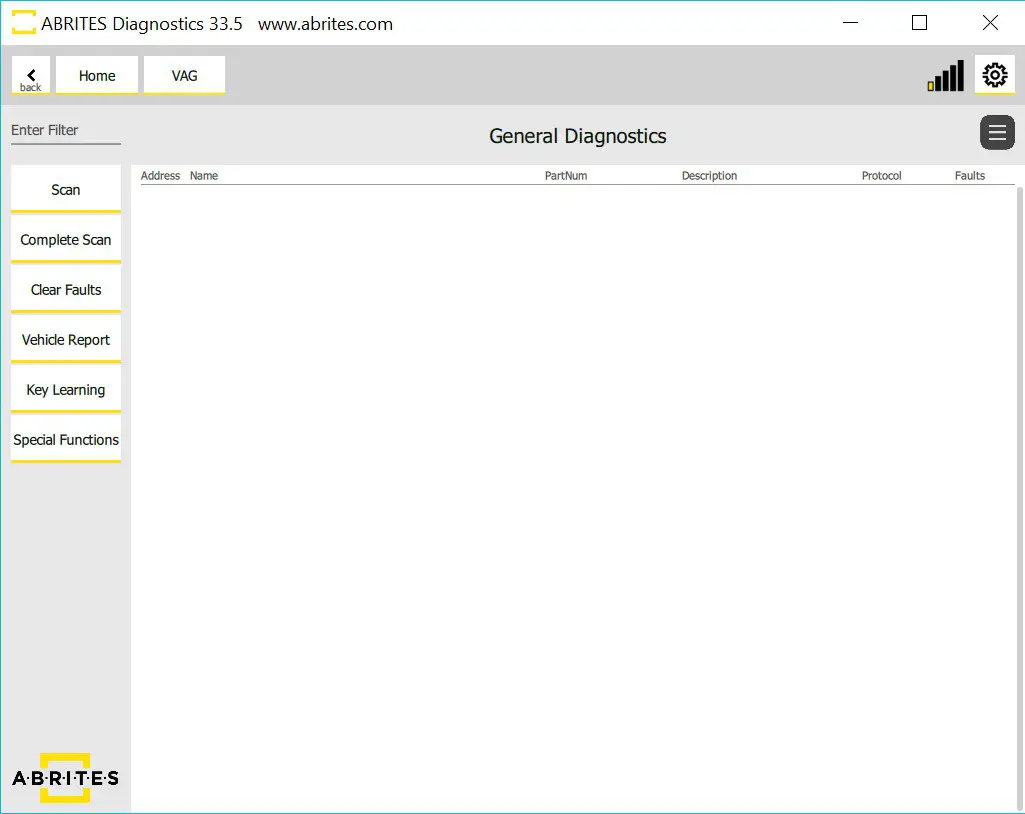Sort by the Address column header
Screen dimensions: 1025x814
(x=160, y=175)
